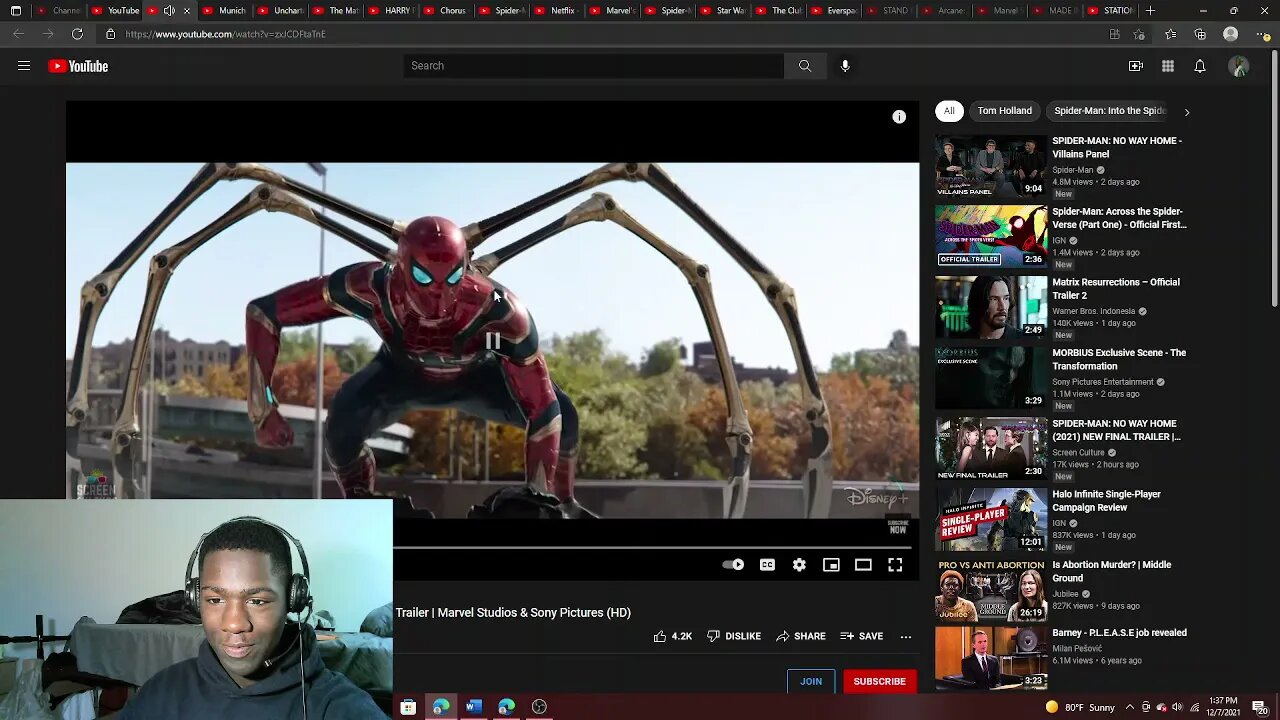Open the Jubilee channel name
1280x720 pixels.
click(1067, 594)
